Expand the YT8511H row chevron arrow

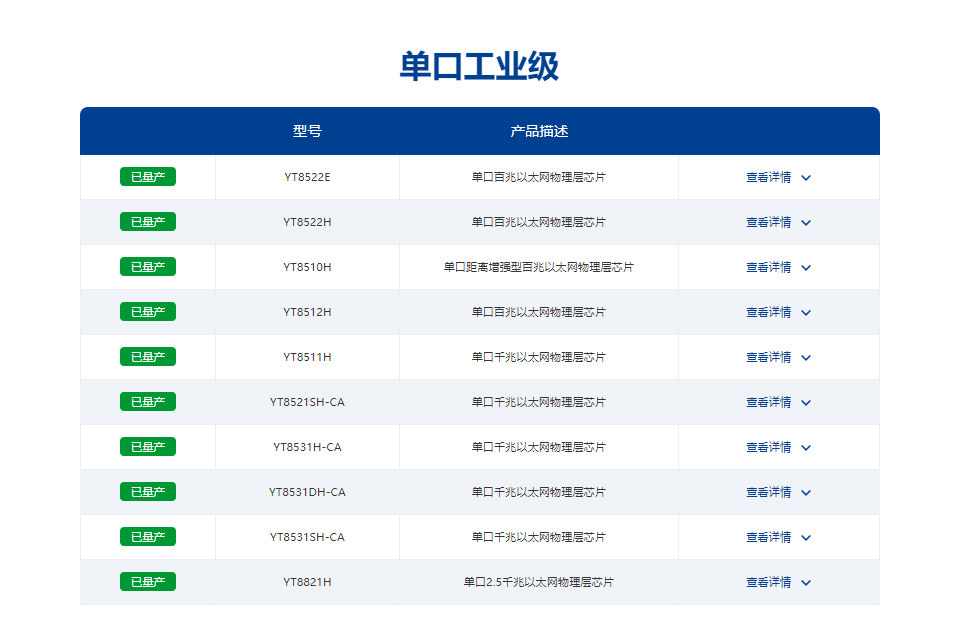click(x=806, y=358)
